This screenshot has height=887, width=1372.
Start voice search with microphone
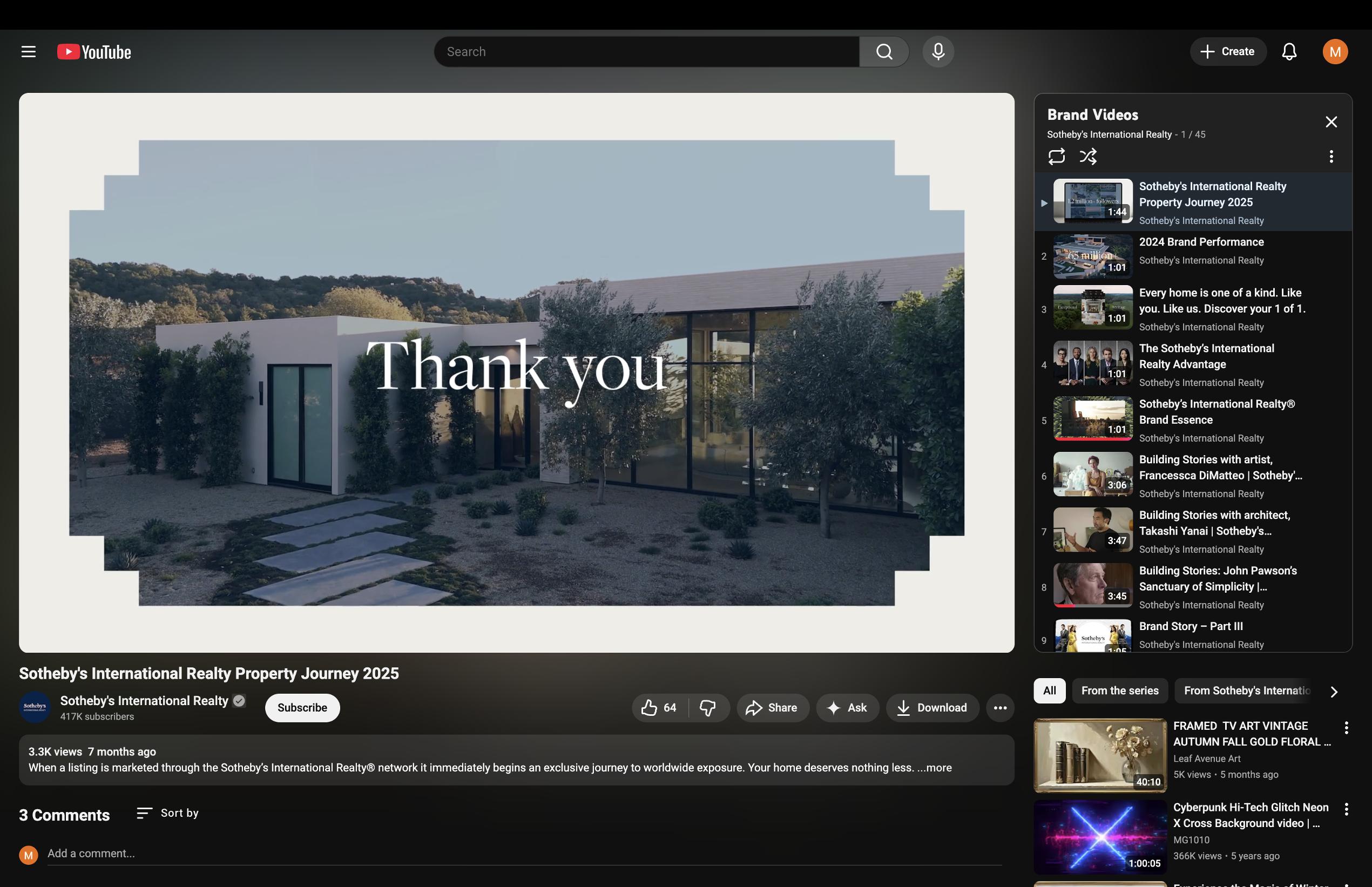(938, 52)
